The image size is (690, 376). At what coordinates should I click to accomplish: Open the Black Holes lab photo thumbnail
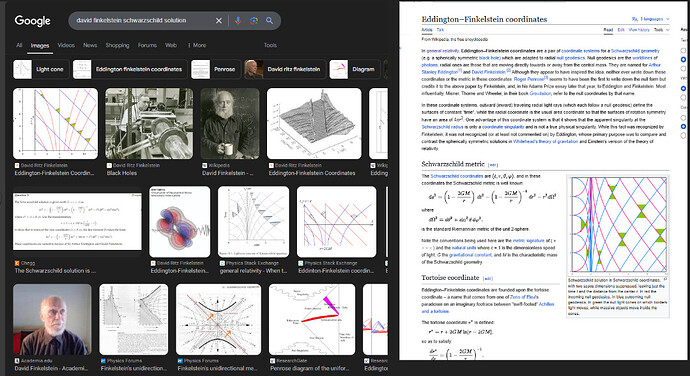point(149,123)
